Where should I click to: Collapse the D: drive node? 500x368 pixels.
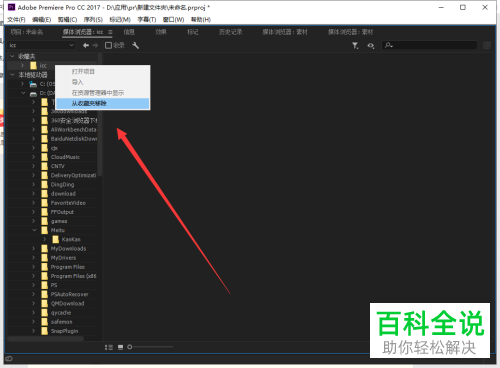pos(23,93)
